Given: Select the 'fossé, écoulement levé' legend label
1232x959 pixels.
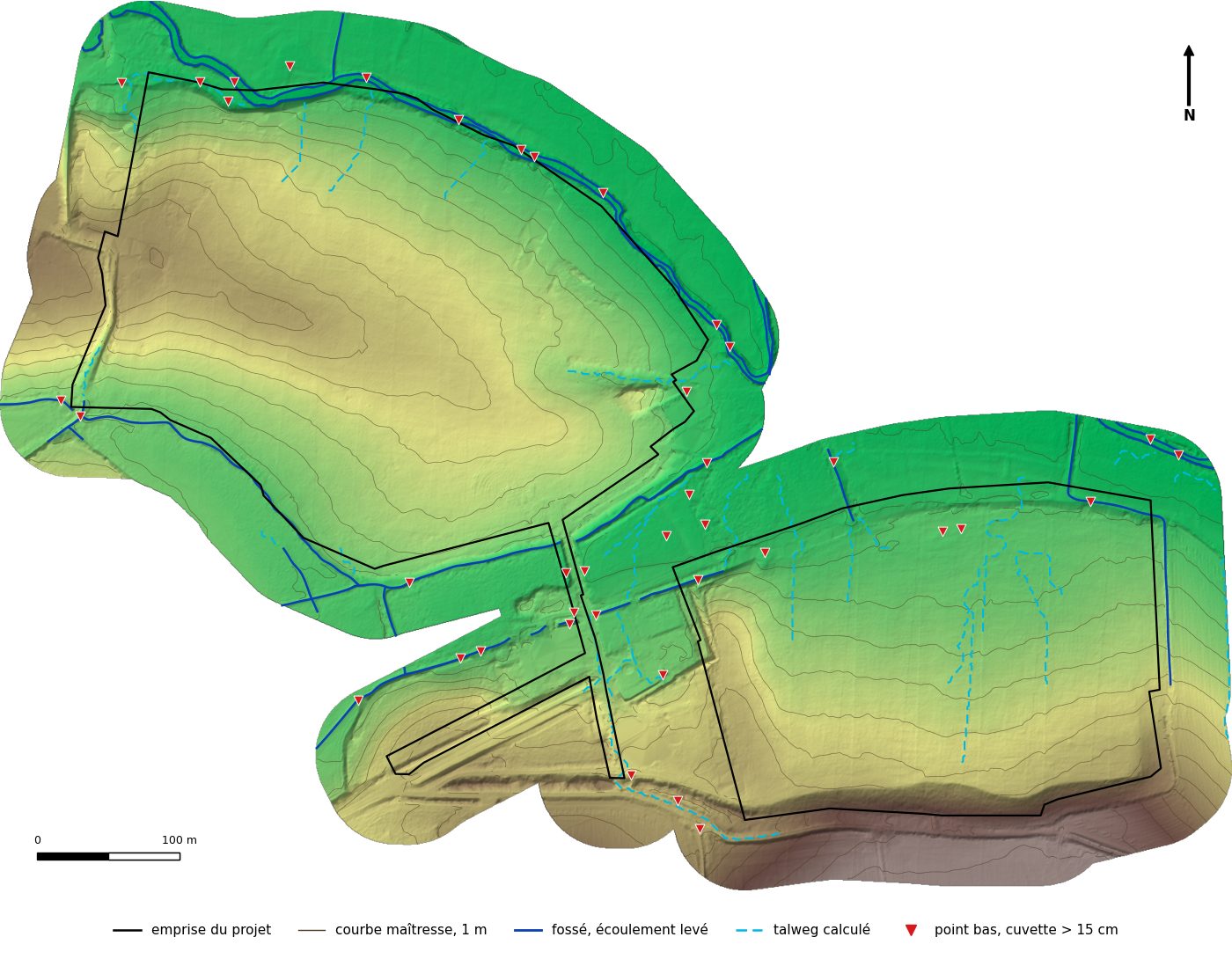Looking at the screenshot, I should pyautogui.click(x=630, y=930).
